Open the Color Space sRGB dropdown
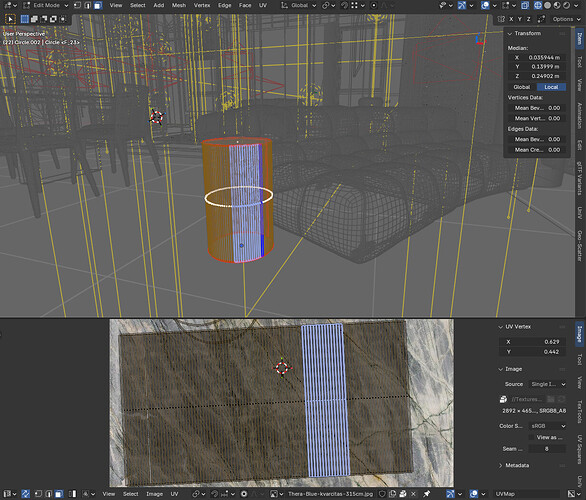 pyautogui.click(x=548, y=426)
